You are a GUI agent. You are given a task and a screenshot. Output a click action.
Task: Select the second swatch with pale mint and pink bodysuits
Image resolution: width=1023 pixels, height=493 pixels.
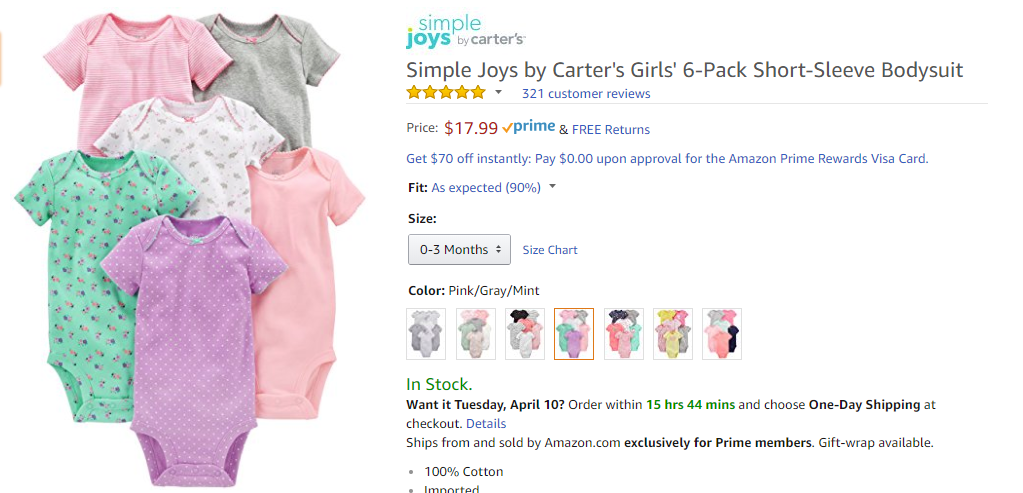click(x=475, y=333)
